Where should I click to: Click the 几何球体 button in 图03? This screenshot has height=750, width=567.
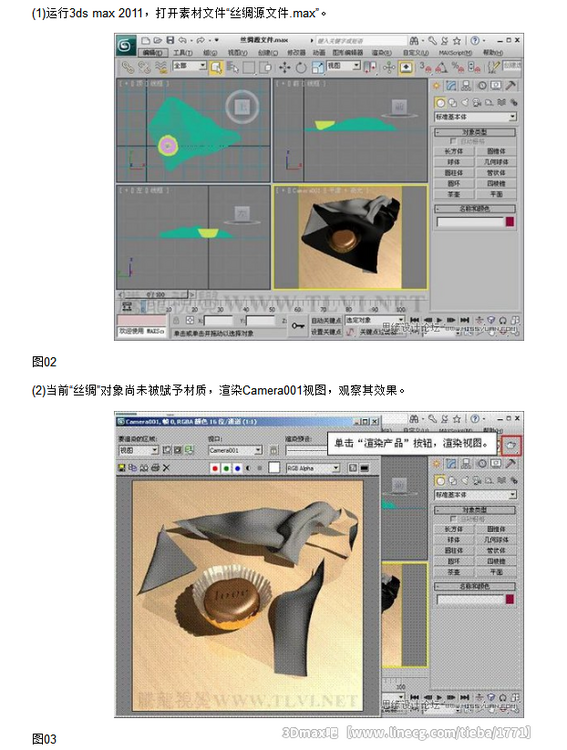click(x=496, y=540)
